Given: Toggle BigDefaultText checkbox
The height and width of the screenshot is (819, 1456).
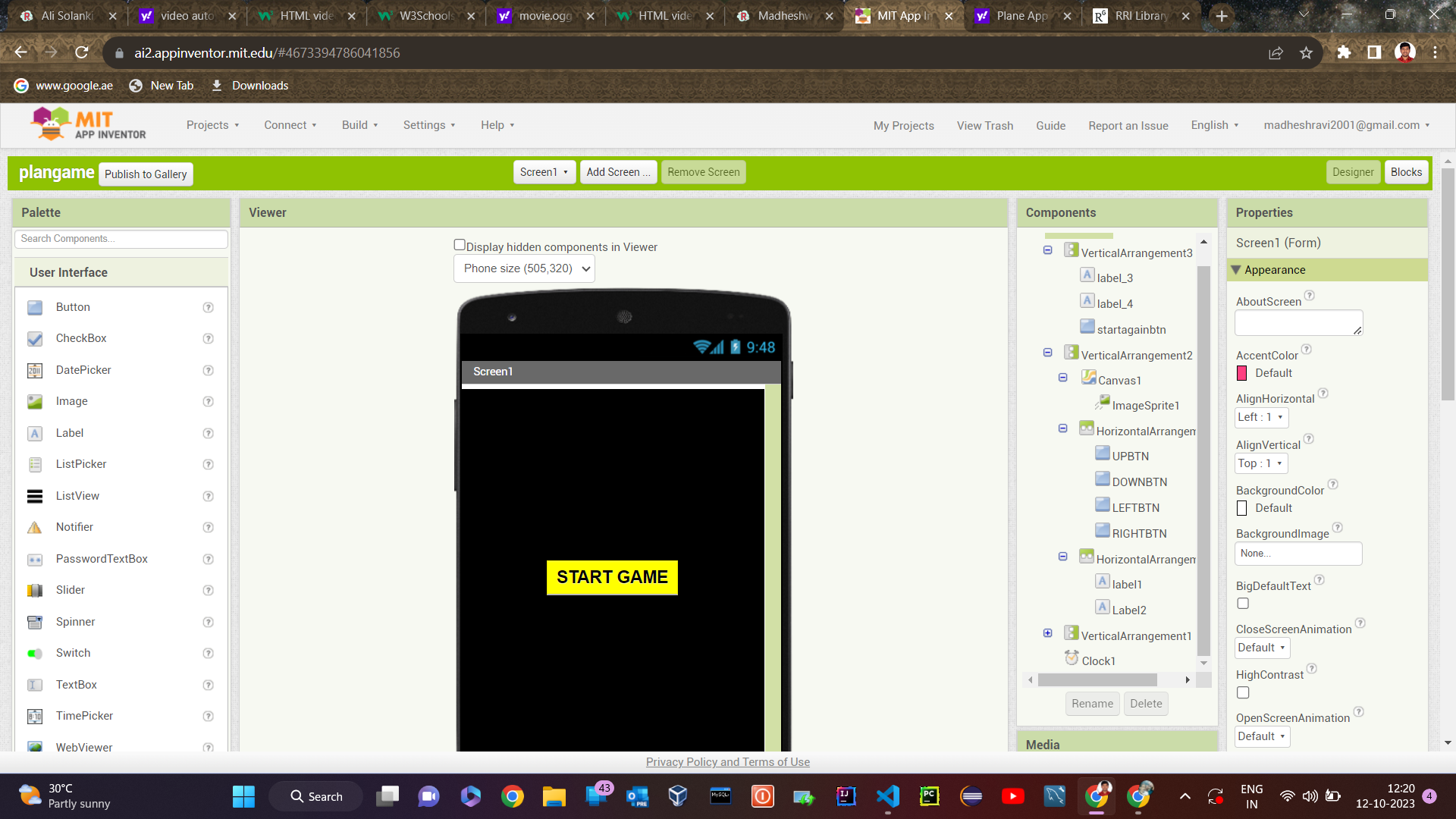Looking at the screenshot, I should pos(1243,605).
